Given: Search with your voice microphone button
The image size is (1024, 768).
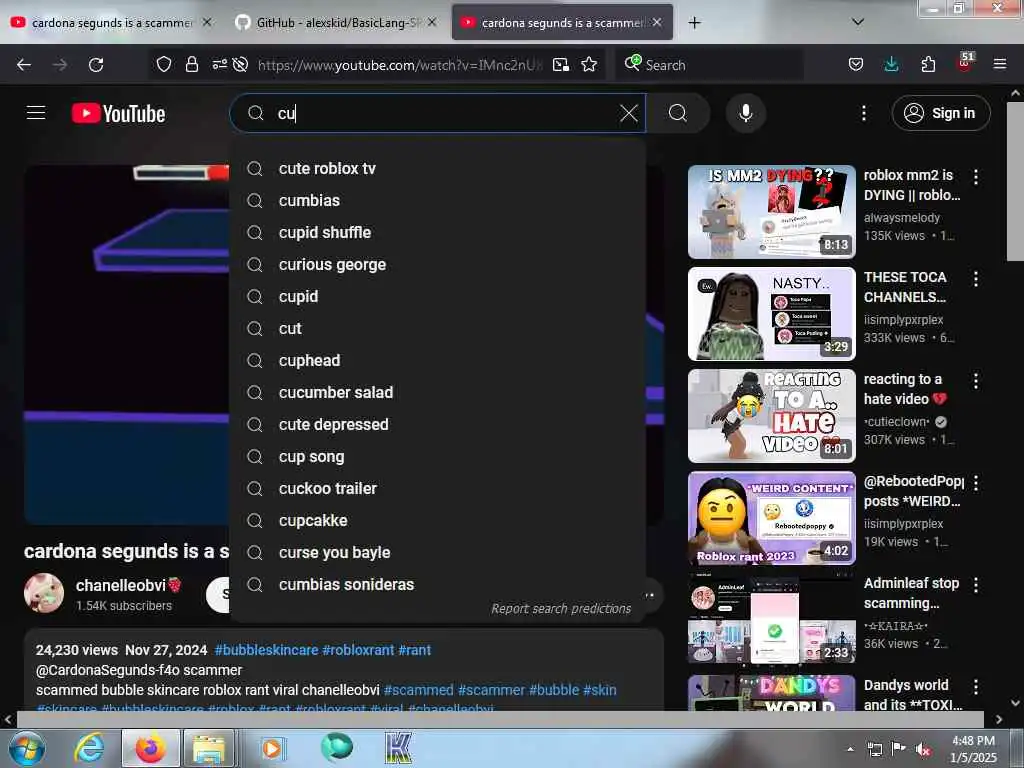Looking at the screenshot, I should (x=746, y=113).
